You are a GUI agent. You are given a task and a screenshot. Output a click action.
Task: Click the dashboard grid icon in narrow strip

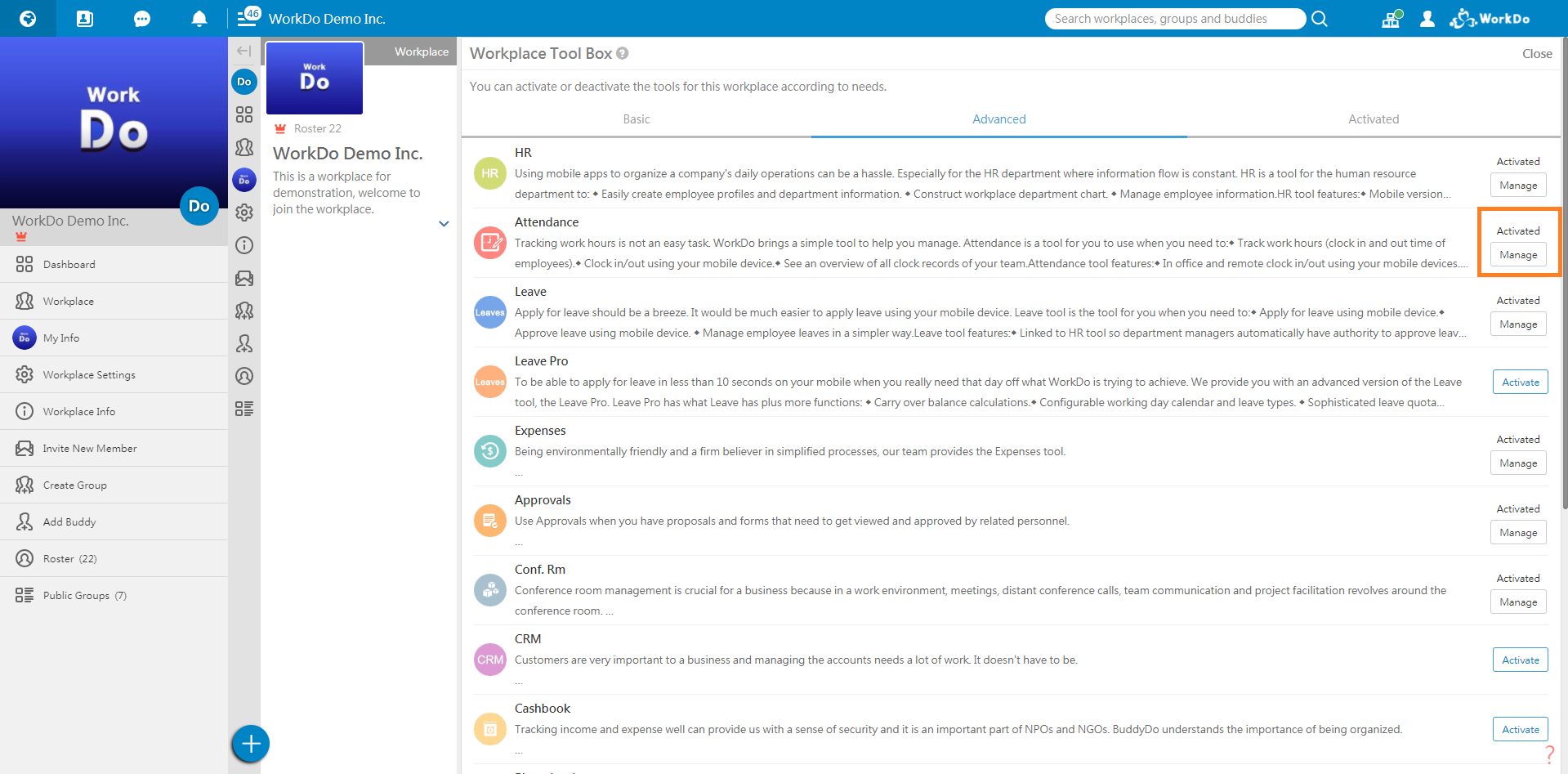(x=244, y=114)
